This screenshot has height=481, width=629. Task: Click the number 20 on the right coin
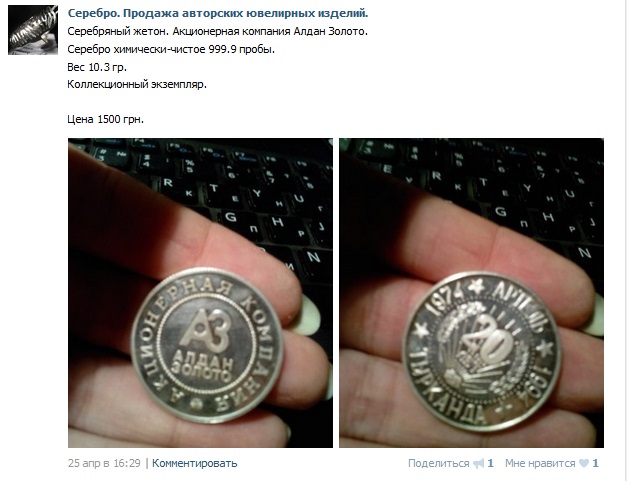[x=488, y=339]
